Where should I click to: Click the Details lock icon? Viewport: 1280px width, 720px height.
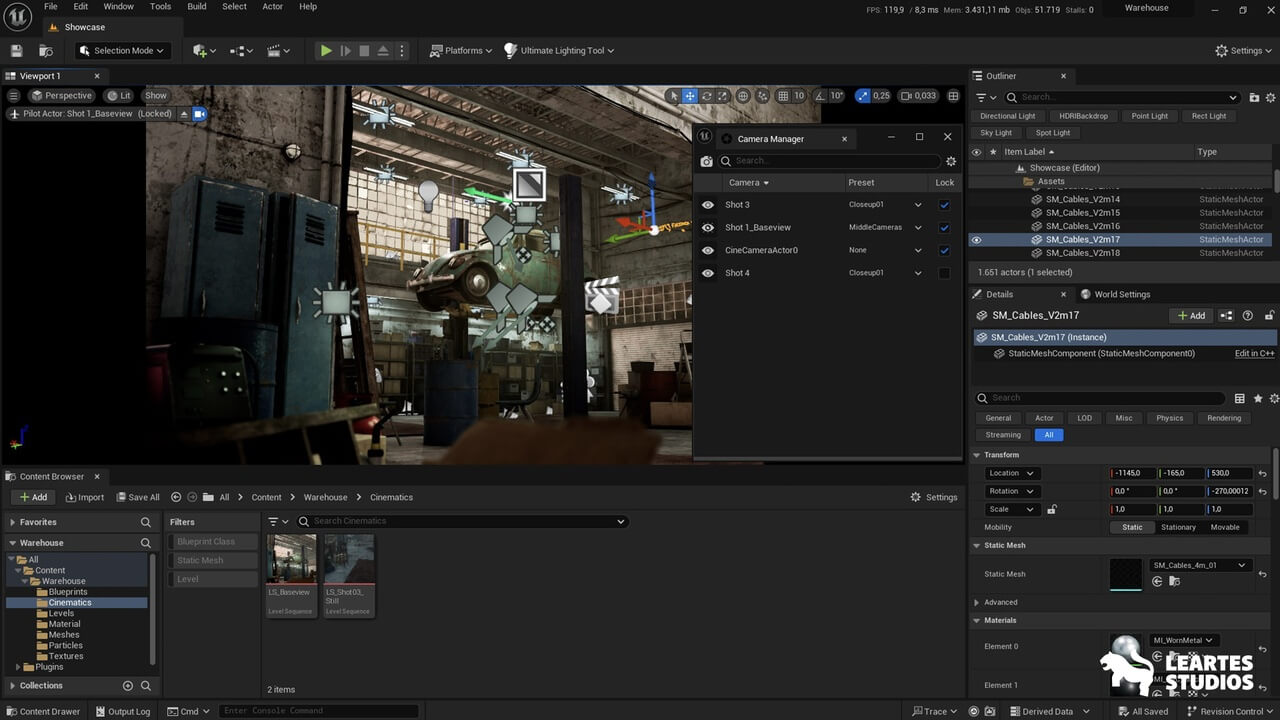(x=1270, y=316)
